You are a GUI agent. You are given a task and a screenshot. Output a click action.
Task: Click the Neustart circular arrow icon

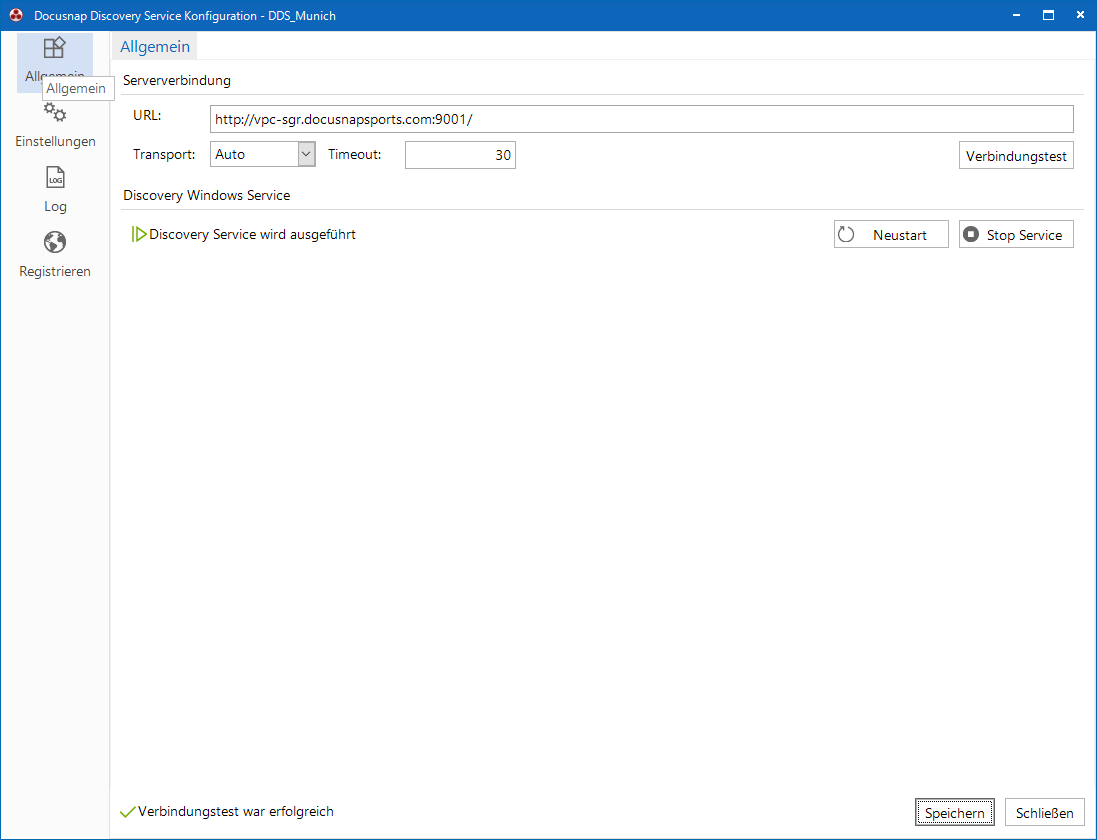coord(846,234)
